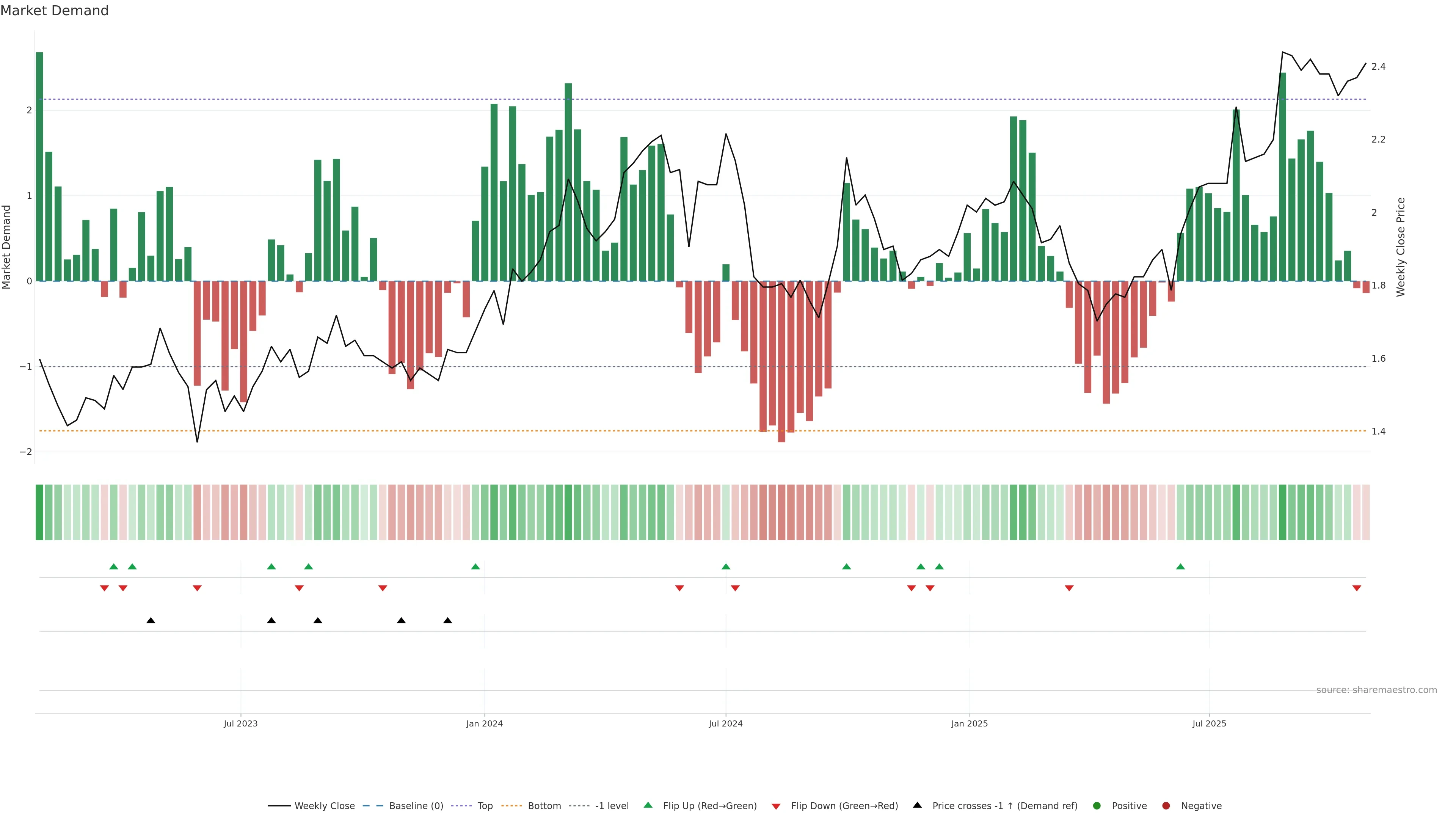Click the tallest first green demand bar
The width and height of the screenshot is (1456, 819).
tap(39, 167)
